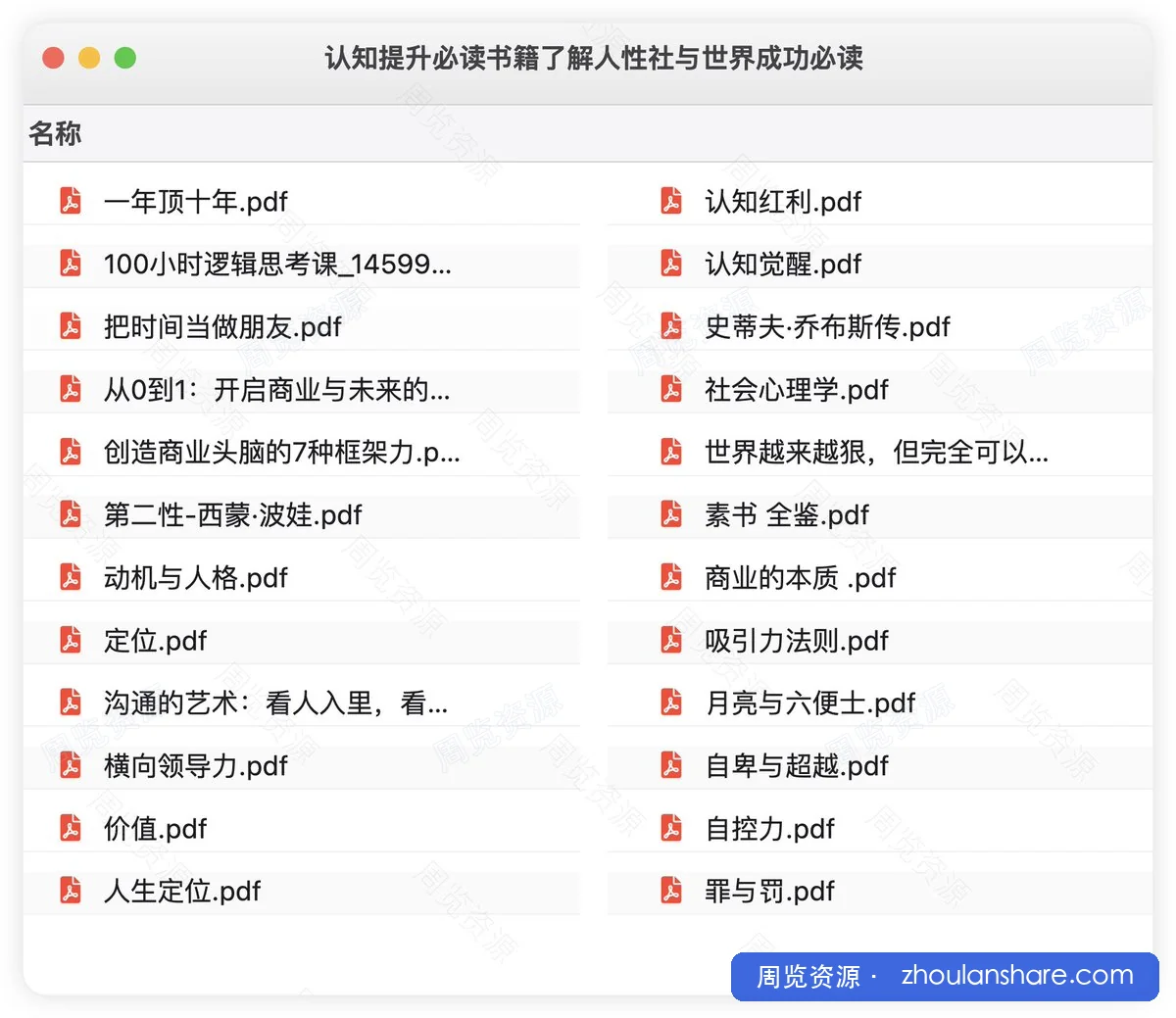Click PDF icon of 认知觉醒.pdf
Image resolution: width=1176 pixels, height=1018 pixels.
(671, 264)
